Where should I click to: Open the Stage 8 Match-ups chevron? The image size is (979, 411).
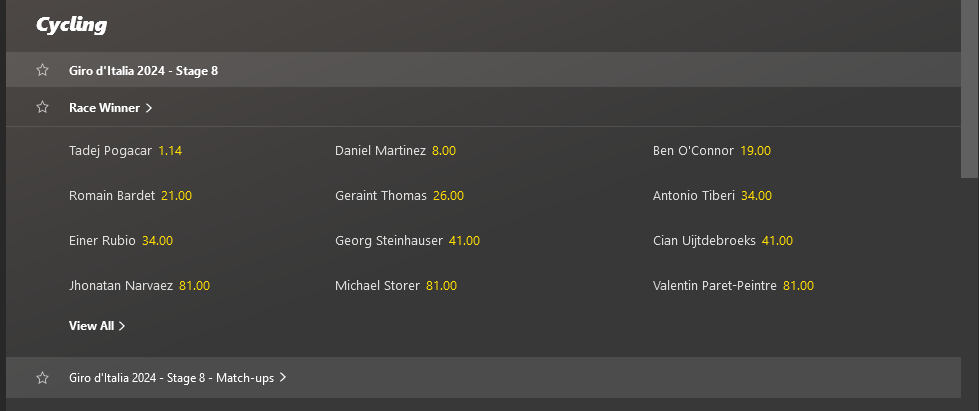point(283,378)
